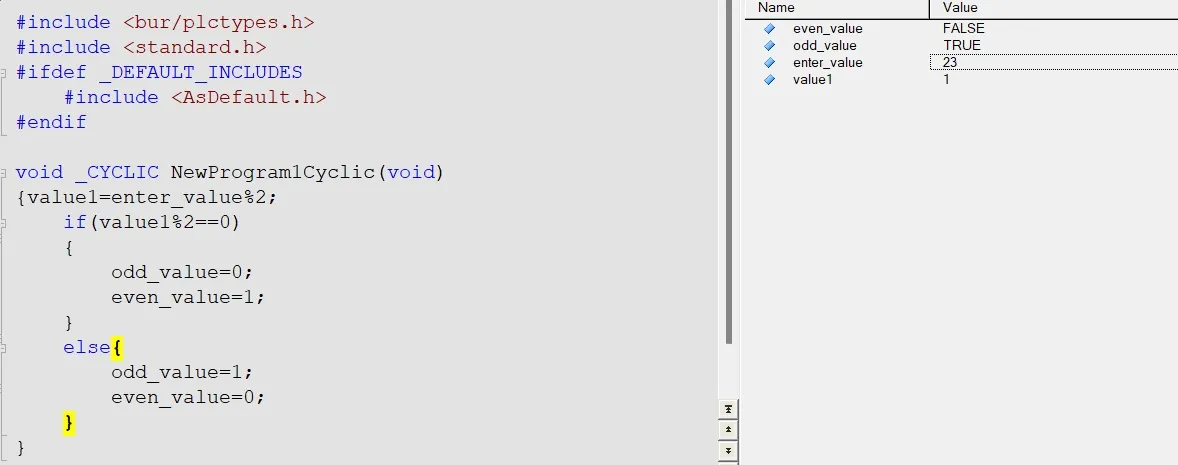Click the odd_value=0; statement

pyautogui.click(x=183, y=273)
